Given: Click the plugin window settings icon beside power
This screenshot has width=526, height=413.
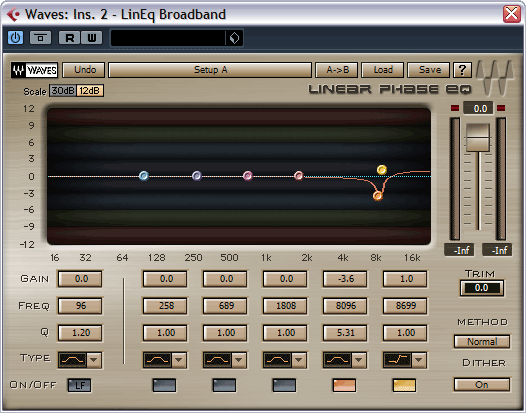Looking at the screenshot, I should click(41, 38).
